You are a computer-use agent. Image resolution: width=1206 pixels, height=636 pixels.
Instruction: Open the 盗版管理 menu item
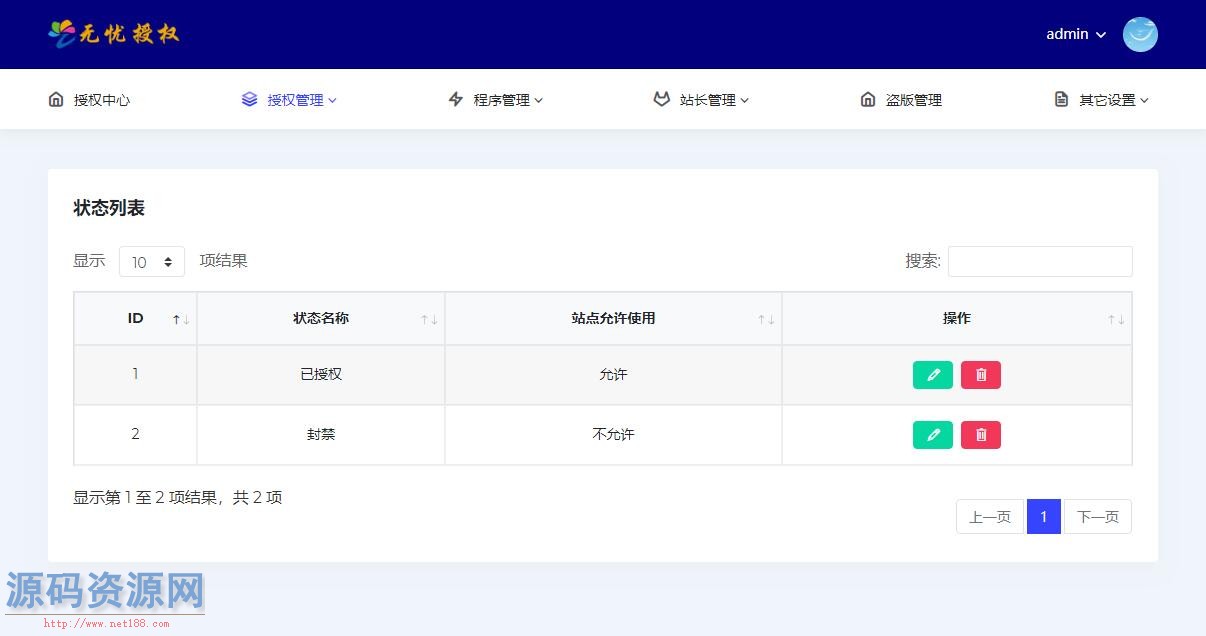(901, 100)
